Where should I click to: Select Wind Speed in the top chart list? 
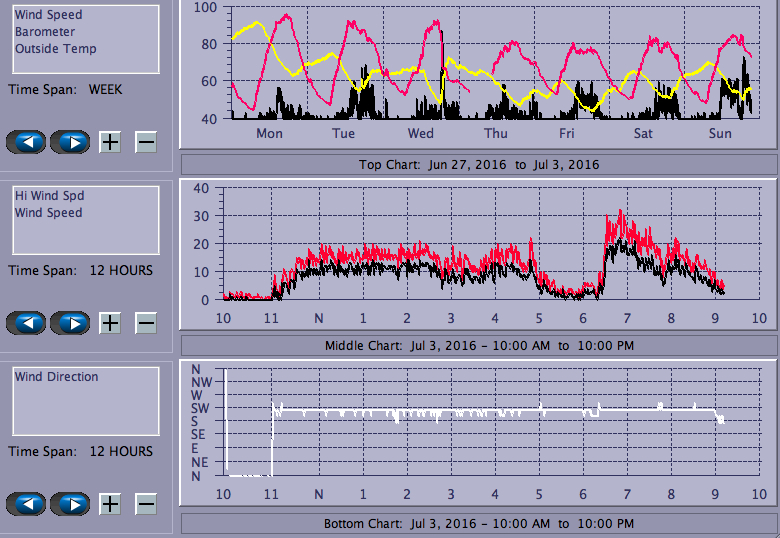pos(48,15)
